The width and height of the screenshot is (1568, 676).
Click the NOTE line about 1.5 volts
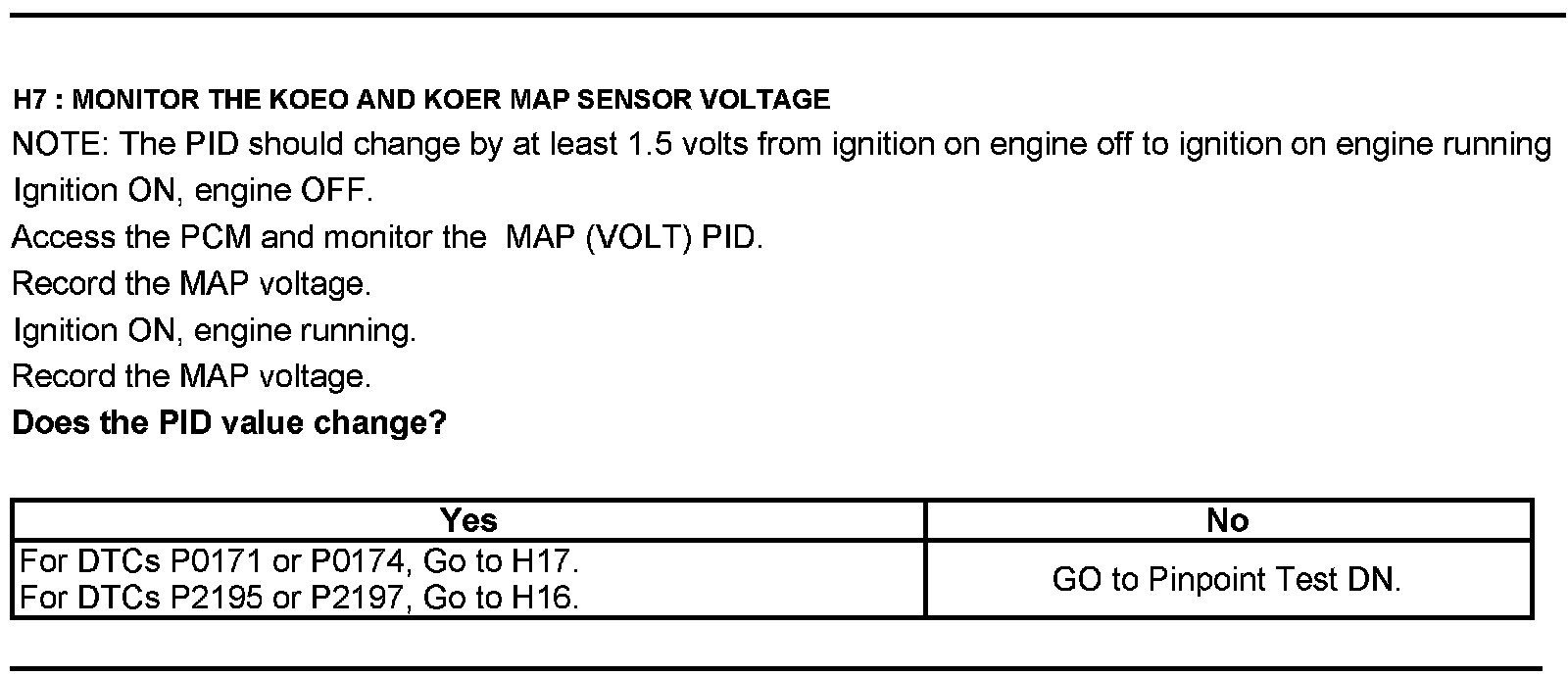click(781, 145)
